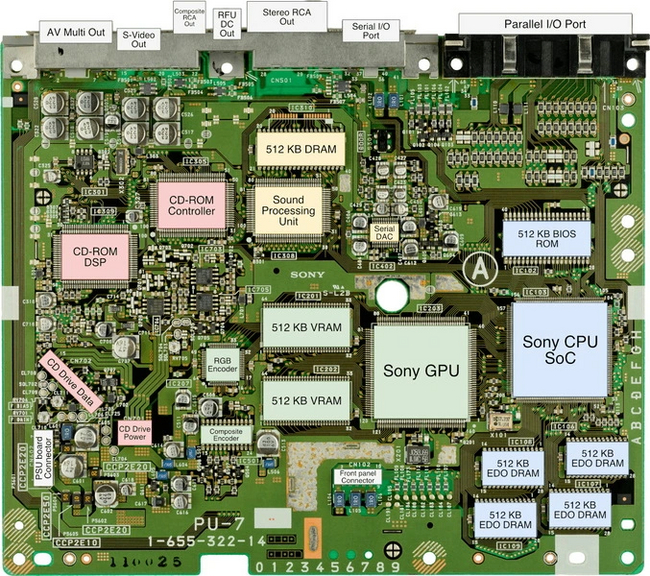
Task: Select the S-Video Out connector label
Action: (140, 39)
